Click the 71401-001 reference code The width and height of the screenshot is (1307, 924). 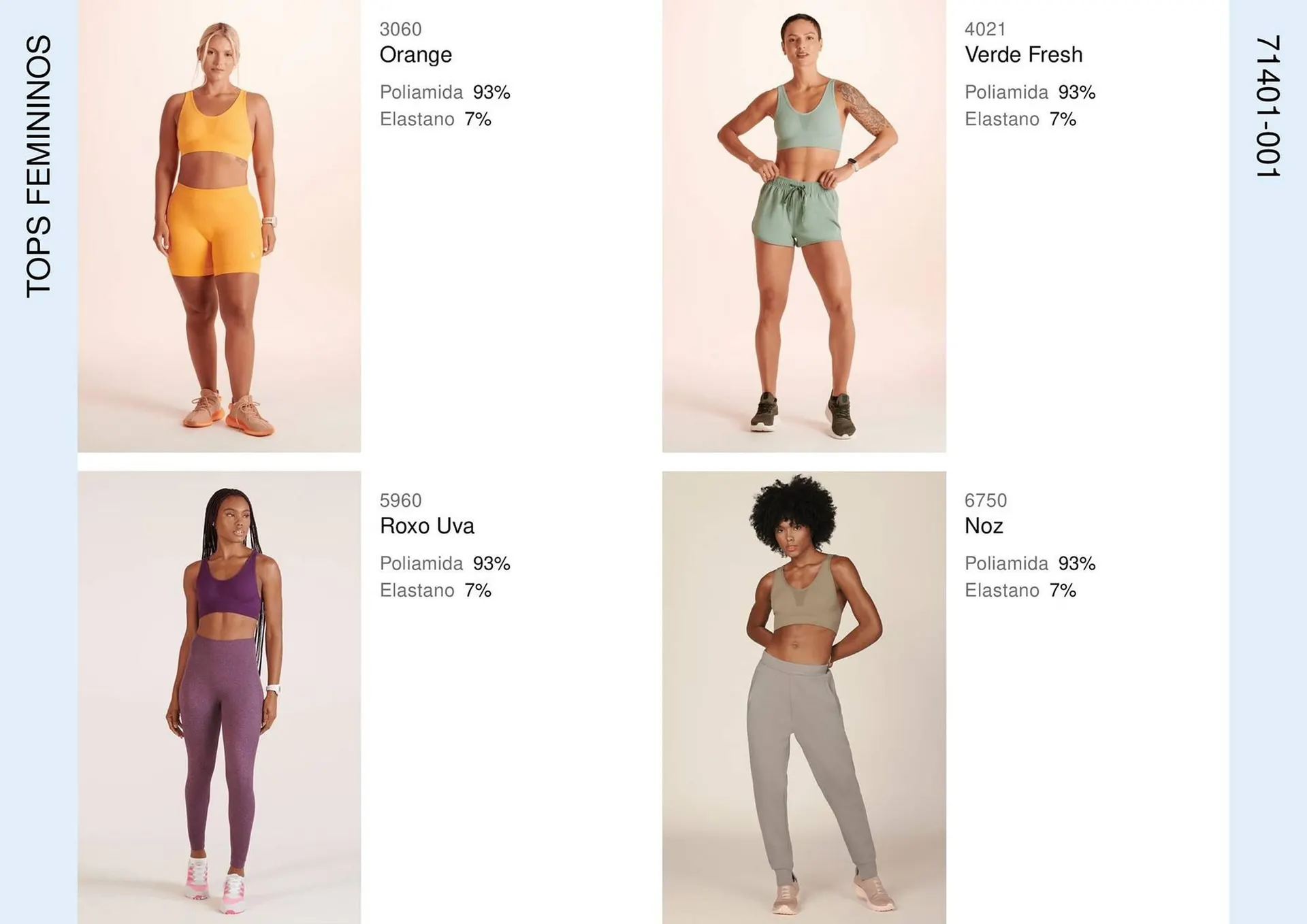click(x=1268, y=106)
